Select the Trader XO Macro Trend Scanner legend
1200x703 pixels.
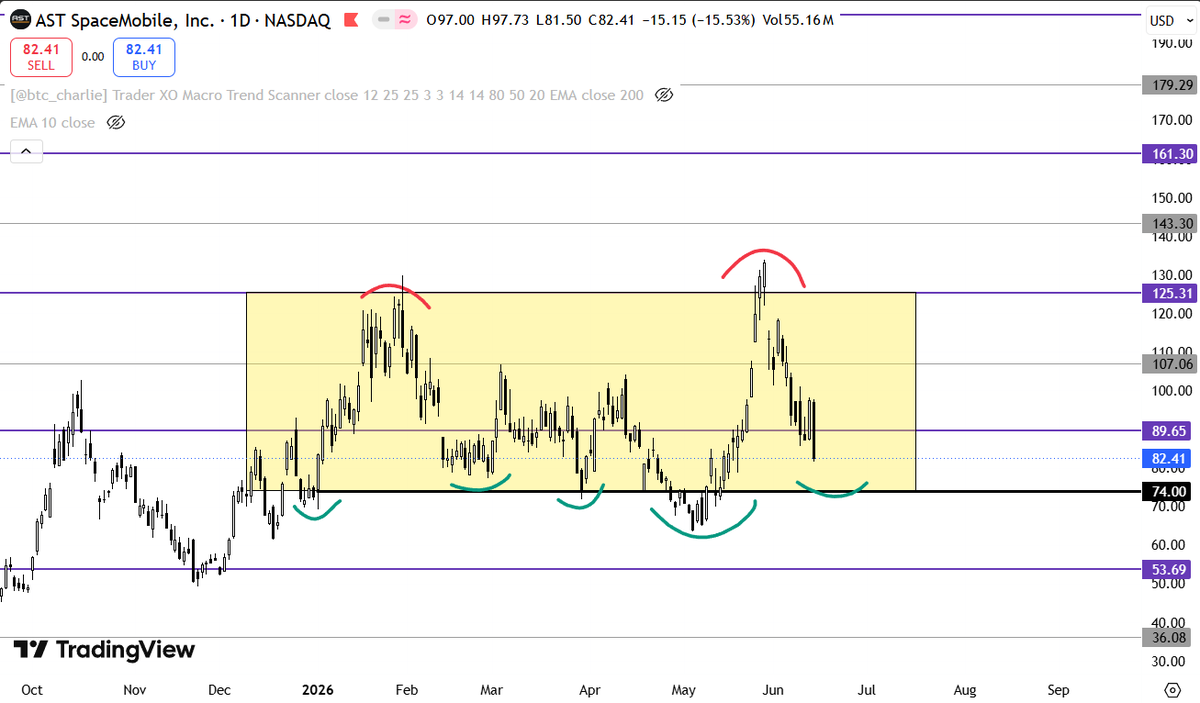tap(328, 96)
